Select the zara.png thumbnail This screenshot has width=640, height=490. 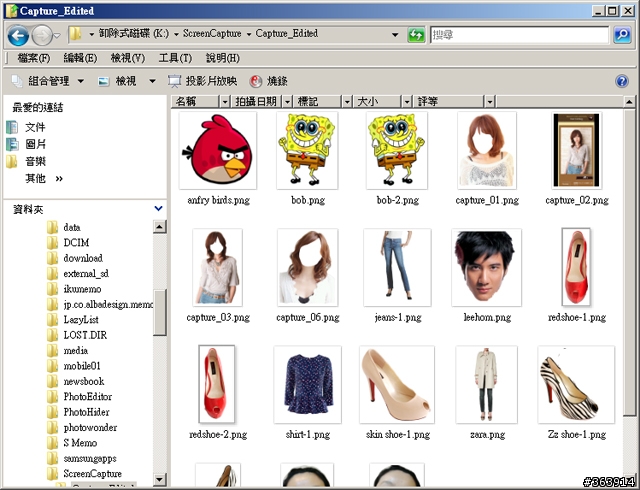pos(487,384)
